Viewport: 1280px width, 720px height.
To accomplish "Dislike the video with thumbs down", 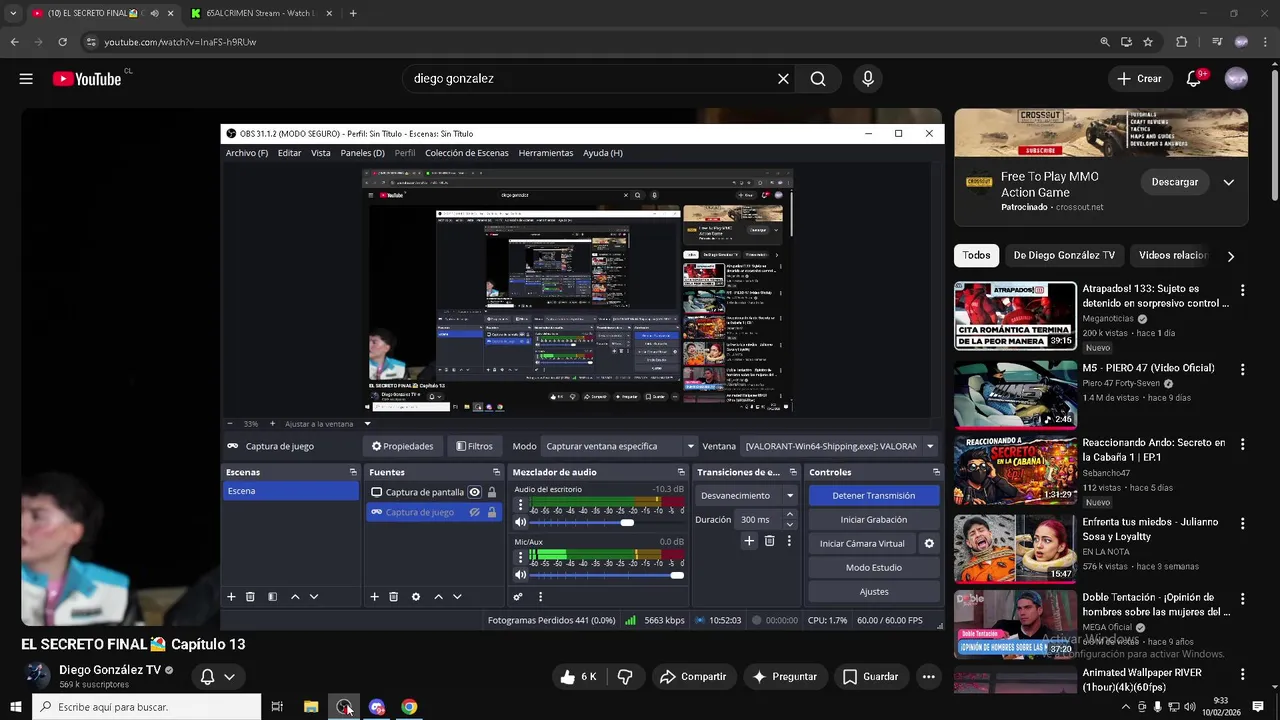I will (x=625, y=677).
